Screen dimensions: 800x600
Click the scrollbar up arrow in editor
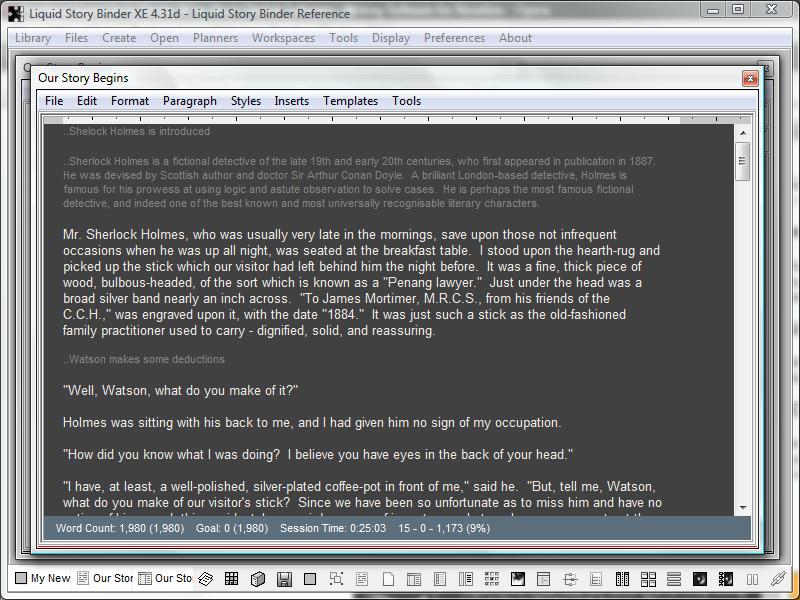(x=742, y=133)
